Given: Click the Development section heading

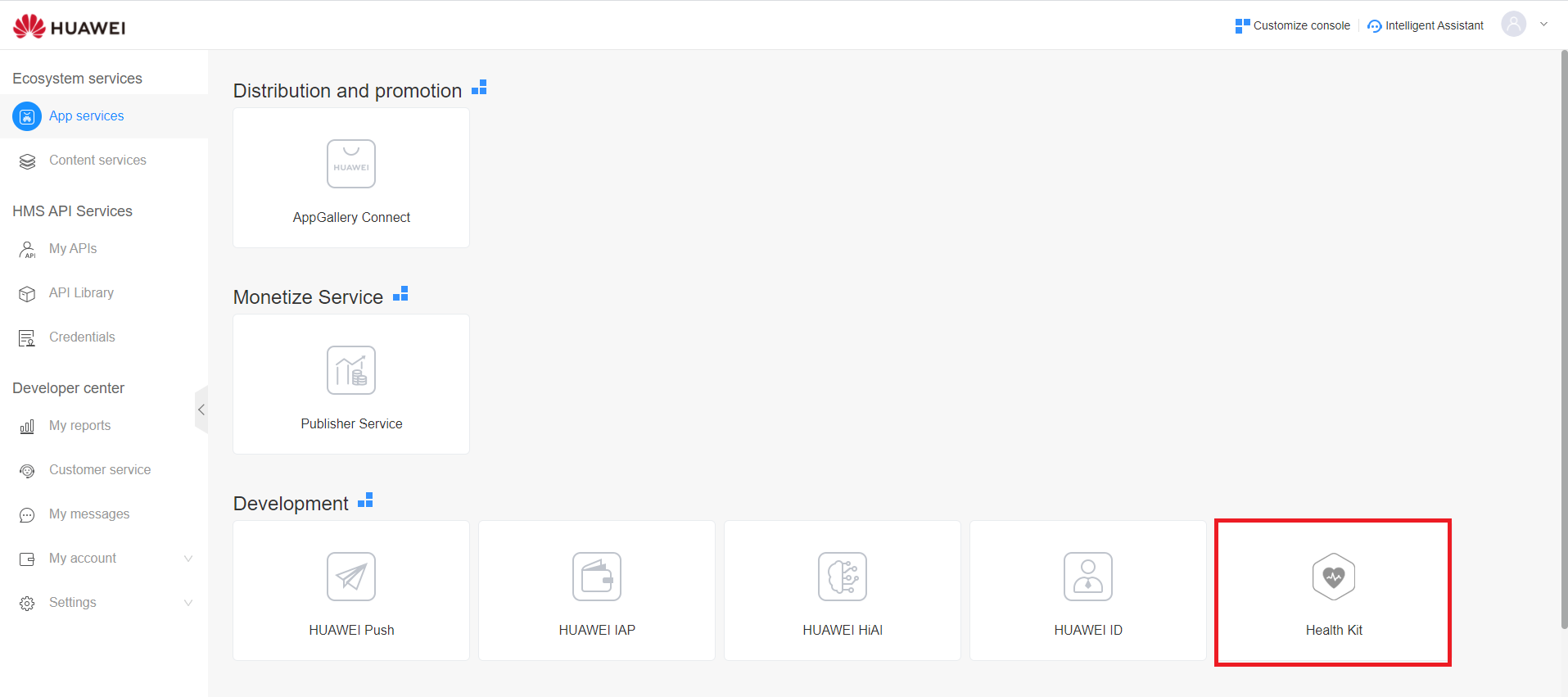Looking at the screenshot, I should coord(291,504).
